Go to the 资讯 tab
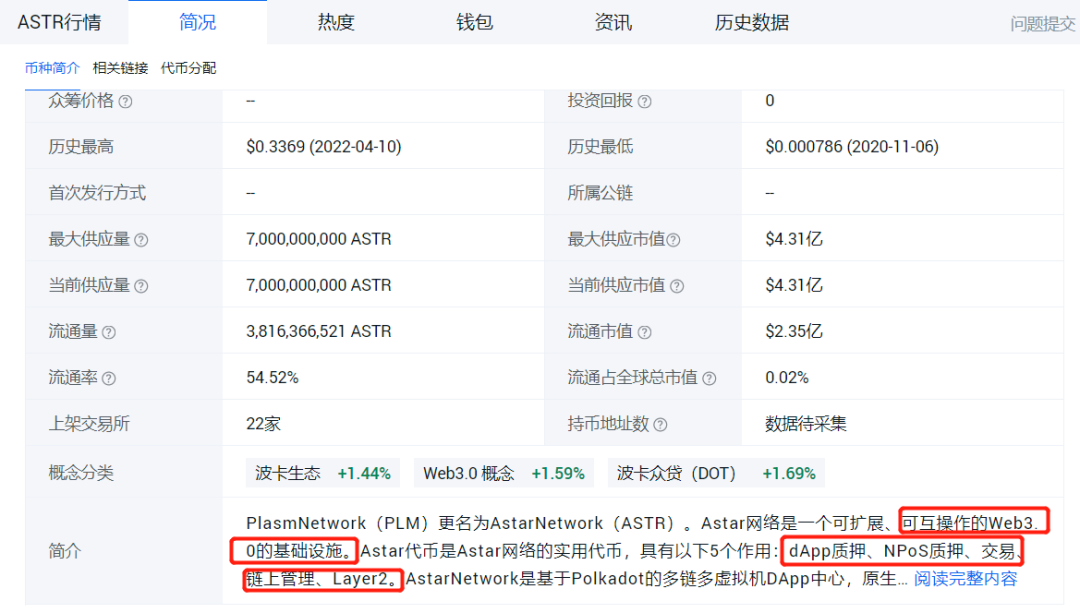The image size is (1080, 613). pyautogui.click(x=613, y=22)
